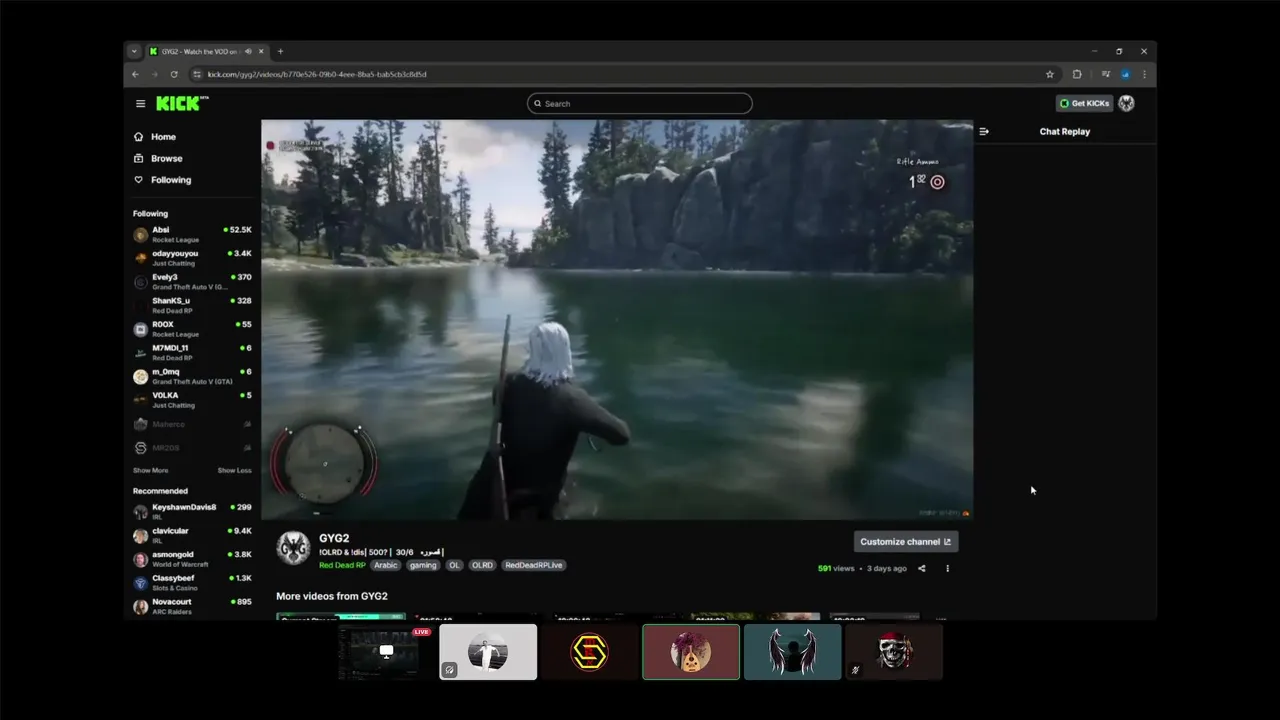Click the GYG2 channel name

[334, 538]
